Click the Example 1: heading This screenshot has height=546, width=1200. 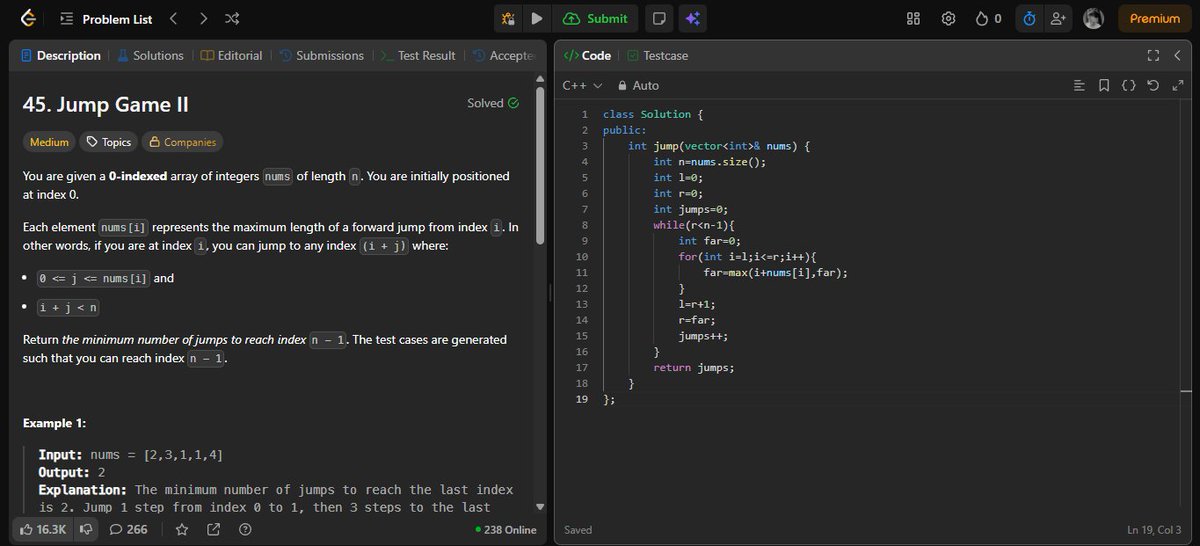coord(54,423)
